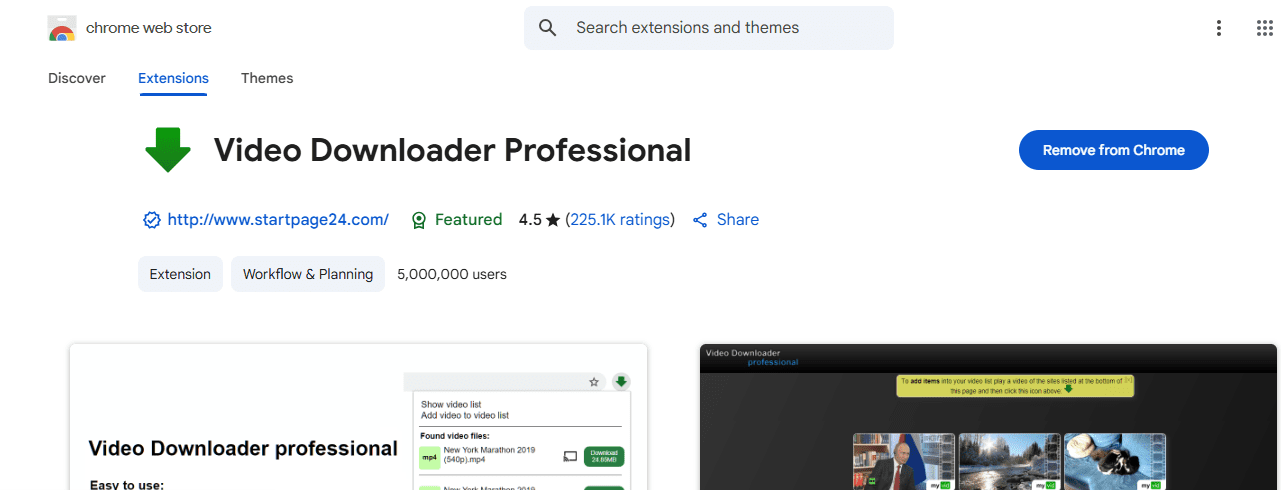Viewport: 1281px width, 490px height.
Task: Click the Extension category chip
Action: click(180, 274)
